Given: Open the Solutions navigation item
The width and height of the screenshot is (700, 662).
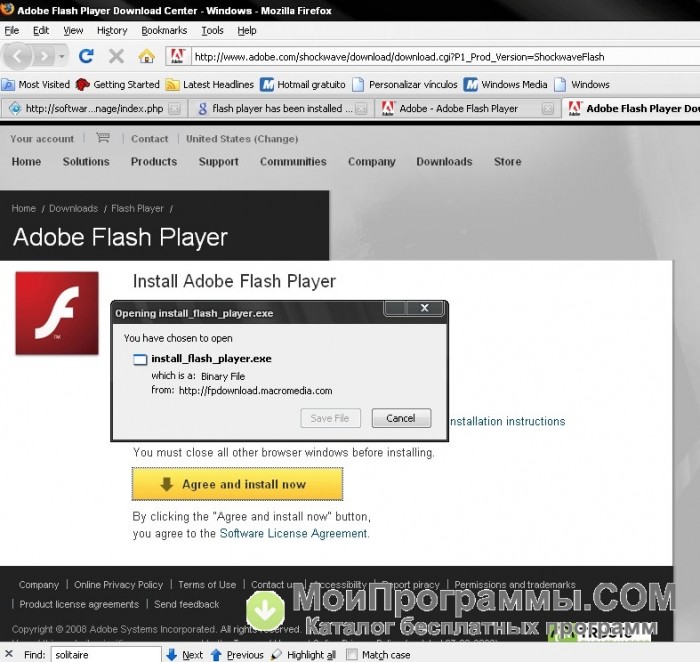Looking at the screenshot, I should click(x=86, y=162).
